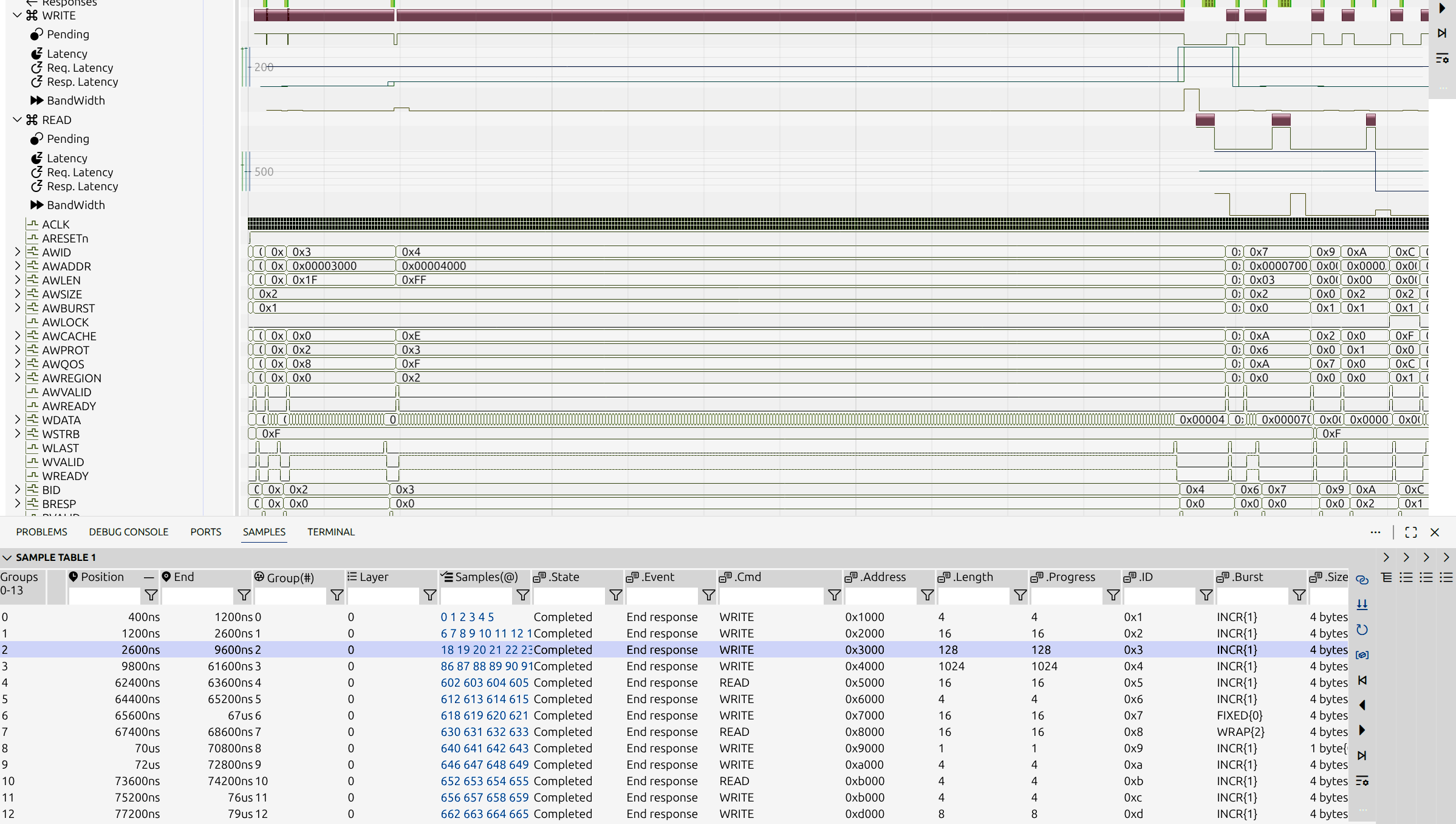Viewport: 1456px width, 824px height.
Task: Maximize the bottom panel size
Action: (x=1410, y=532)
